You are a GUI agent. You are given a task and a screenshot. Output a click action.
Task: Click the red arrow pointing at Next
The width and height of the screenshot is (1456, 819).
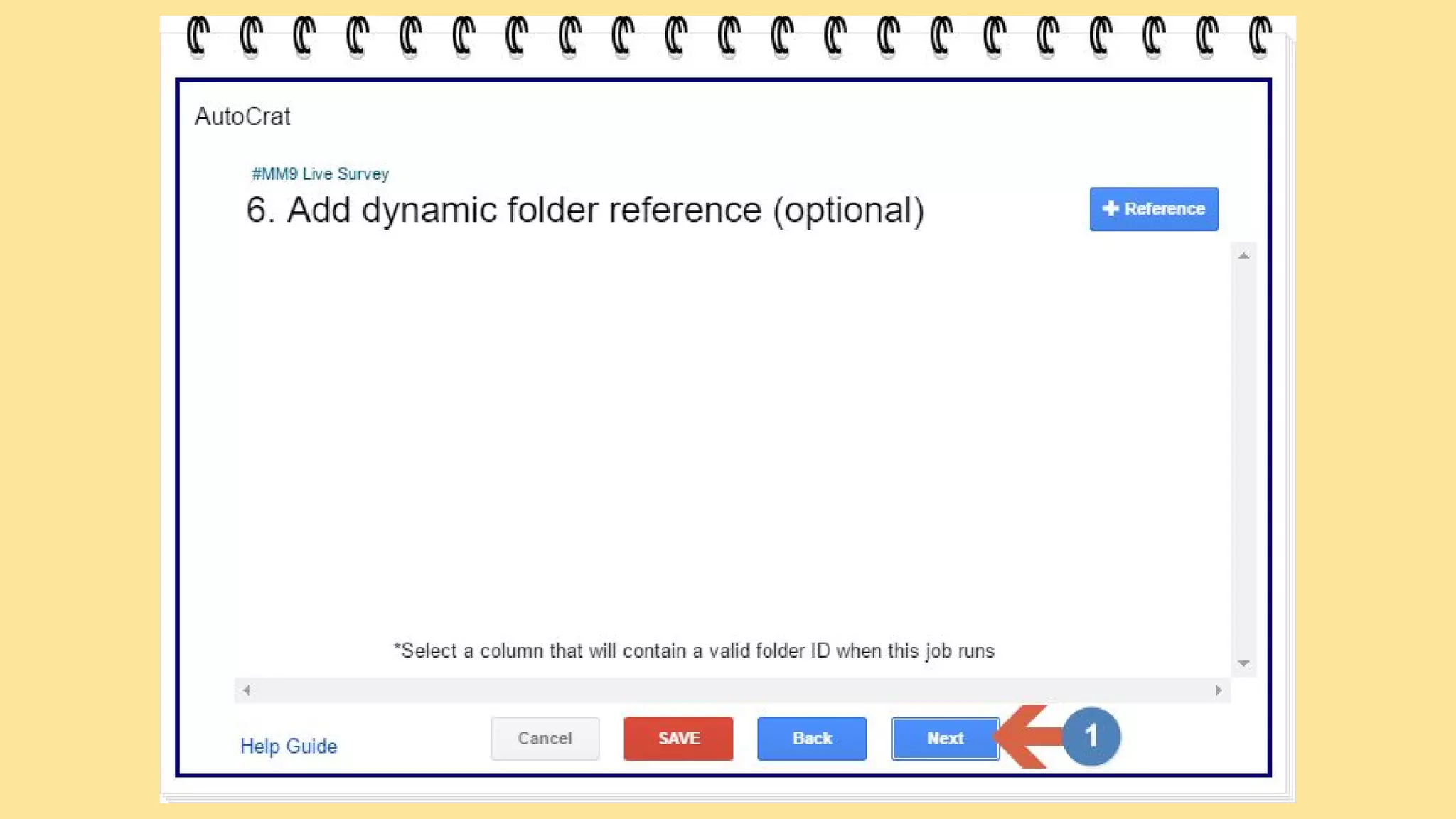point(1027,737)
